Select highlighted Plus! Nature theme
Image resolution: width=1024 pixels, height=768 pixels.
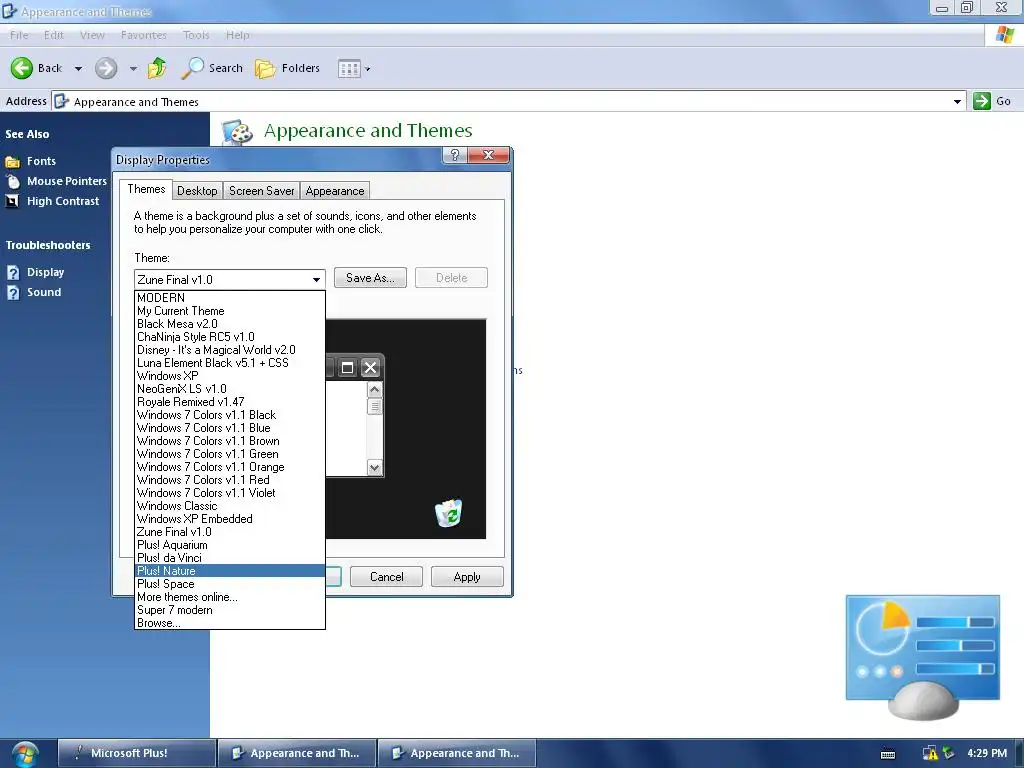point(229,571)
